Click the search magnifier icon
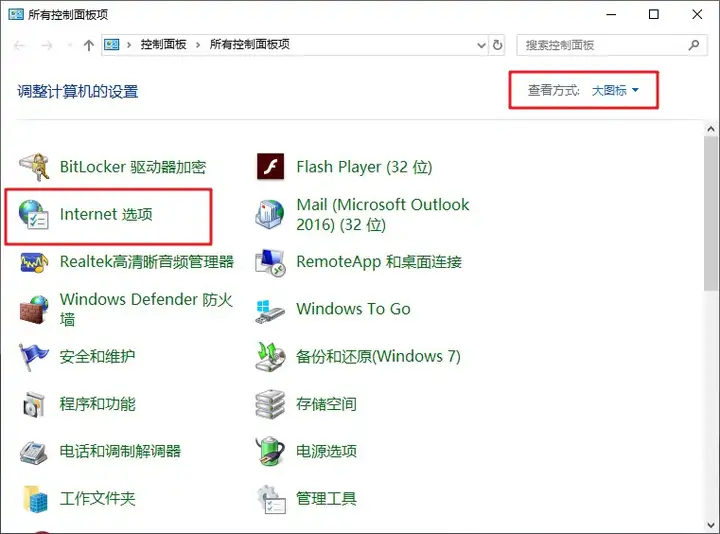 pyautogui.click(x=694, y=45)
